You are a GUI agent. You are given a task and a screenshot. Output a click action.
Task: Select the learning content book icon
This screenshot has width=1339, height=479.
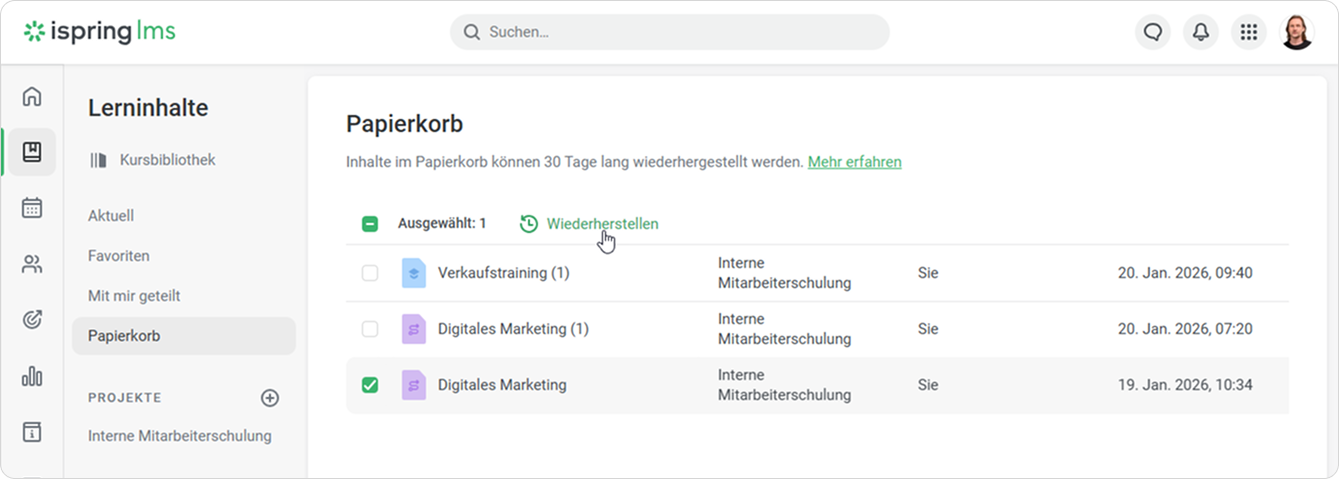point(32,152)
